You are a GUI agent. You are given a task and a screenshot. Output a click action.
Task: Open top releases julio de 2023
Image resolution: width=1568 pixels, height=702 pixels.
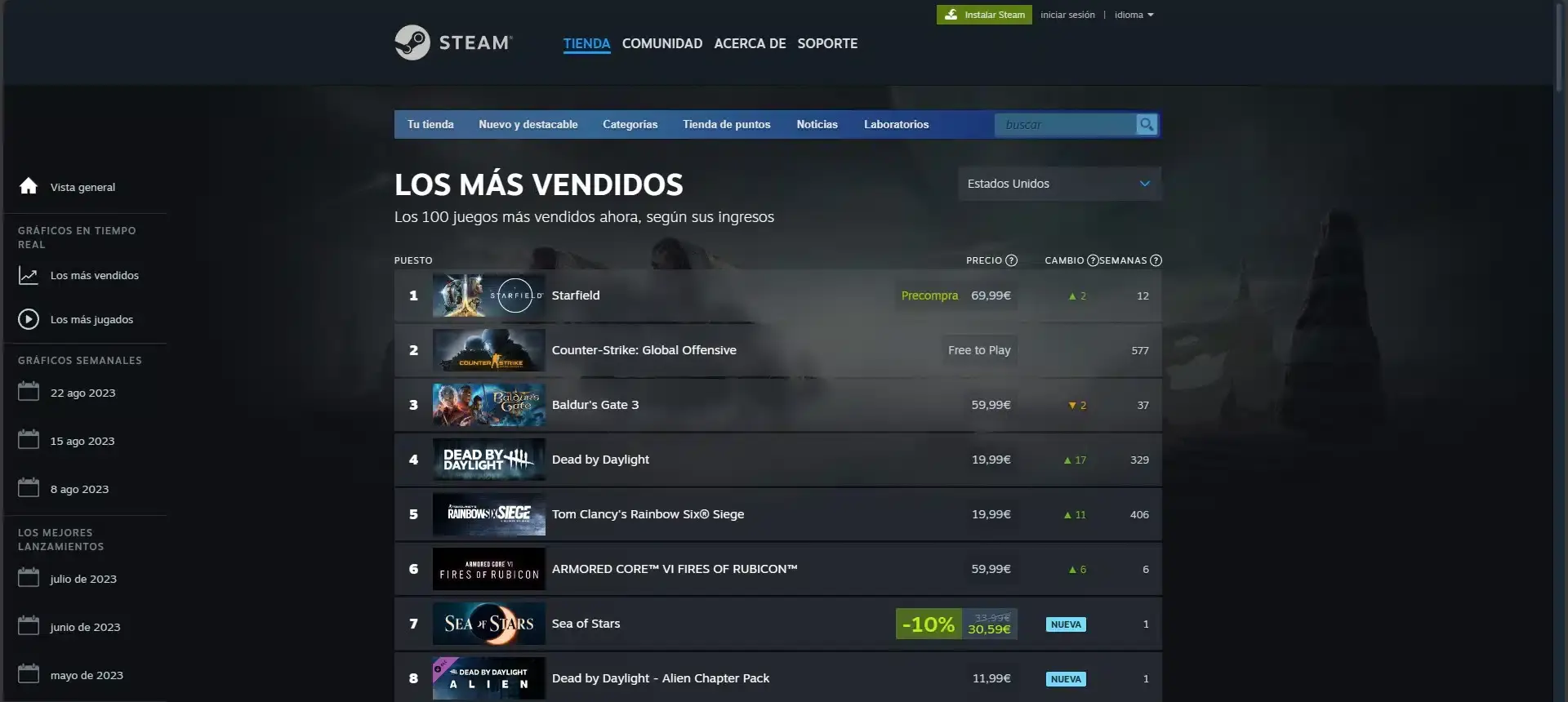[x=83, y=579]
